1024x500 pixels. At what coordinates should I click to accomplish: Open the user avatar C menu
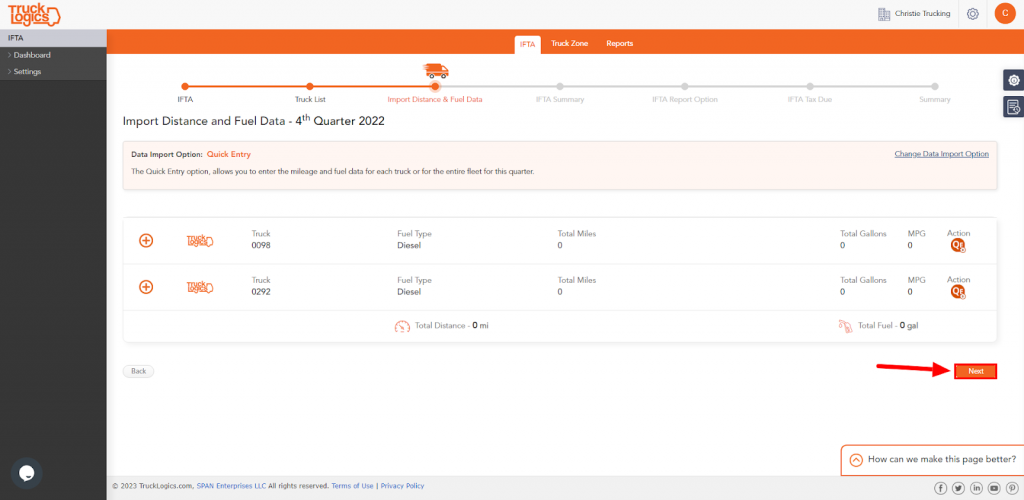click(1005, 14)
